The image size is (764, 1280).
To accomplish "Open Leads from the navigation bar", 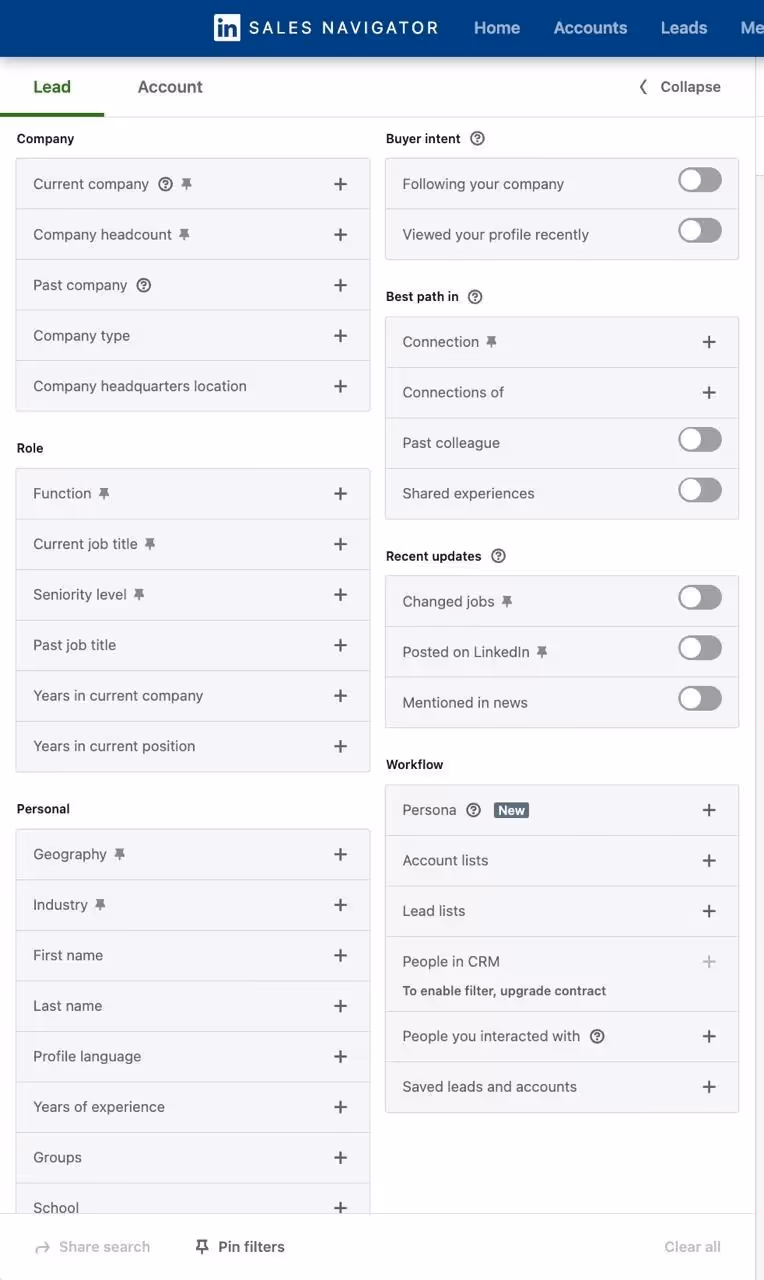I will pyautogui.click(x=683, y=27).
